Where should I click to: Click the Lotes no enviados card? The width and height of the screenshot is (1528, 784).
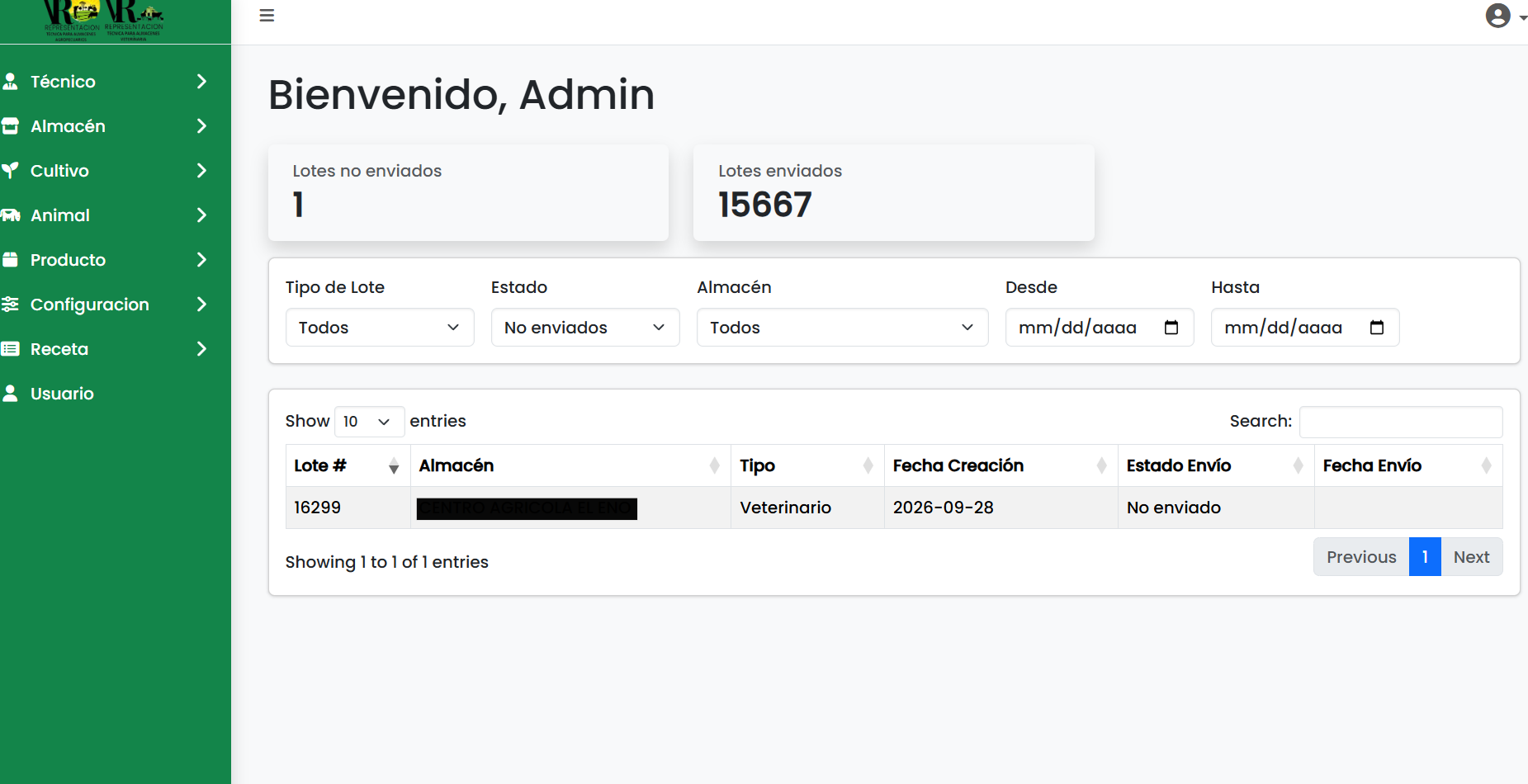coord(468,193)
